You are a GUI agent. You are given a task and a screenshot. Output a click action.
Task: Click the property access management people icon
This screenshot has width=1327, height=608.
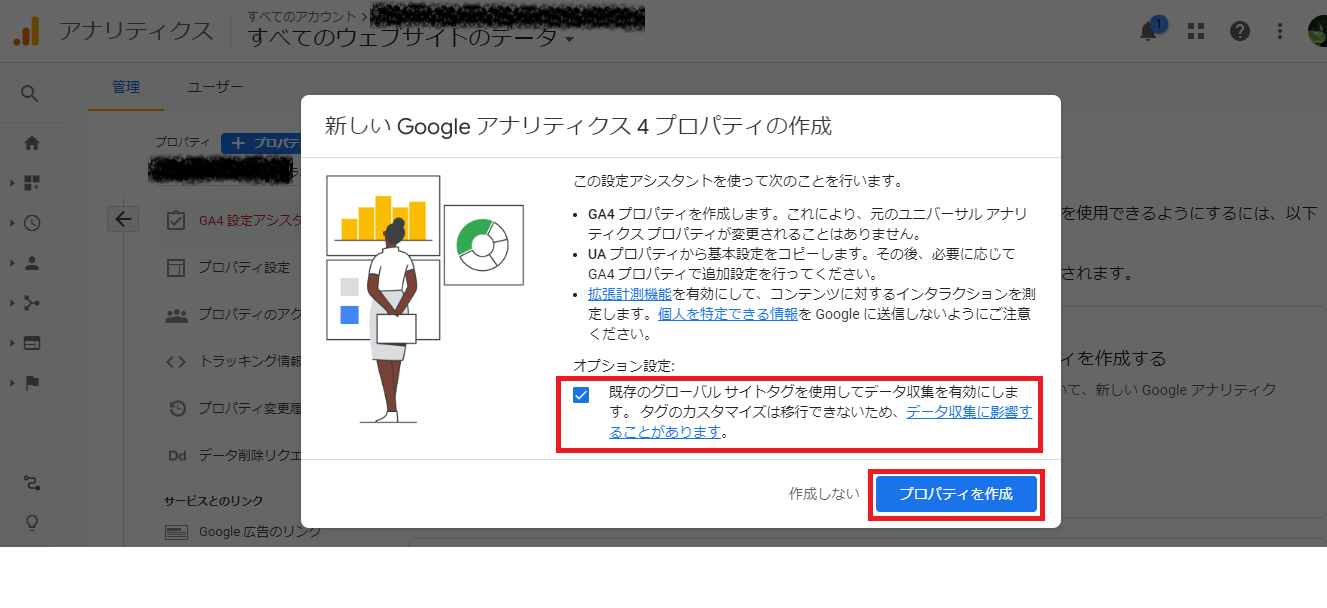(176, 315)
